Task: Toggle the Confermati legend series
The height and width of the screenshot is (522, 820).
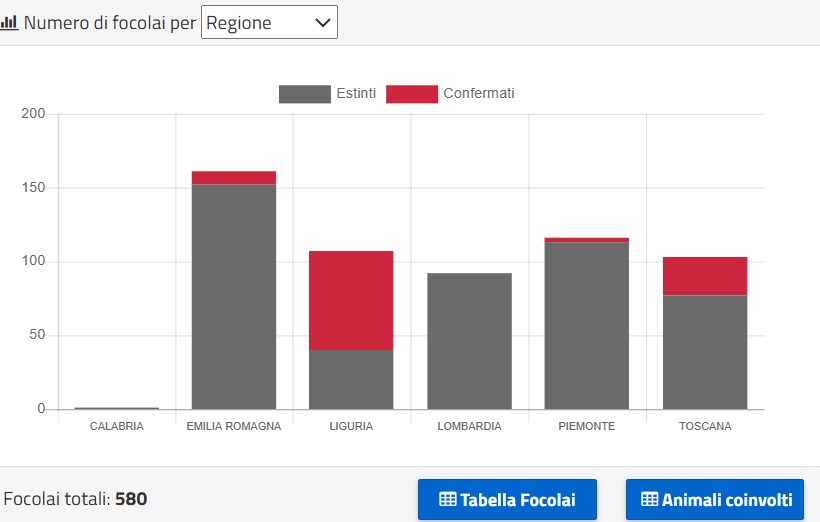Action: pyautogui.click(x=478, y=94)
